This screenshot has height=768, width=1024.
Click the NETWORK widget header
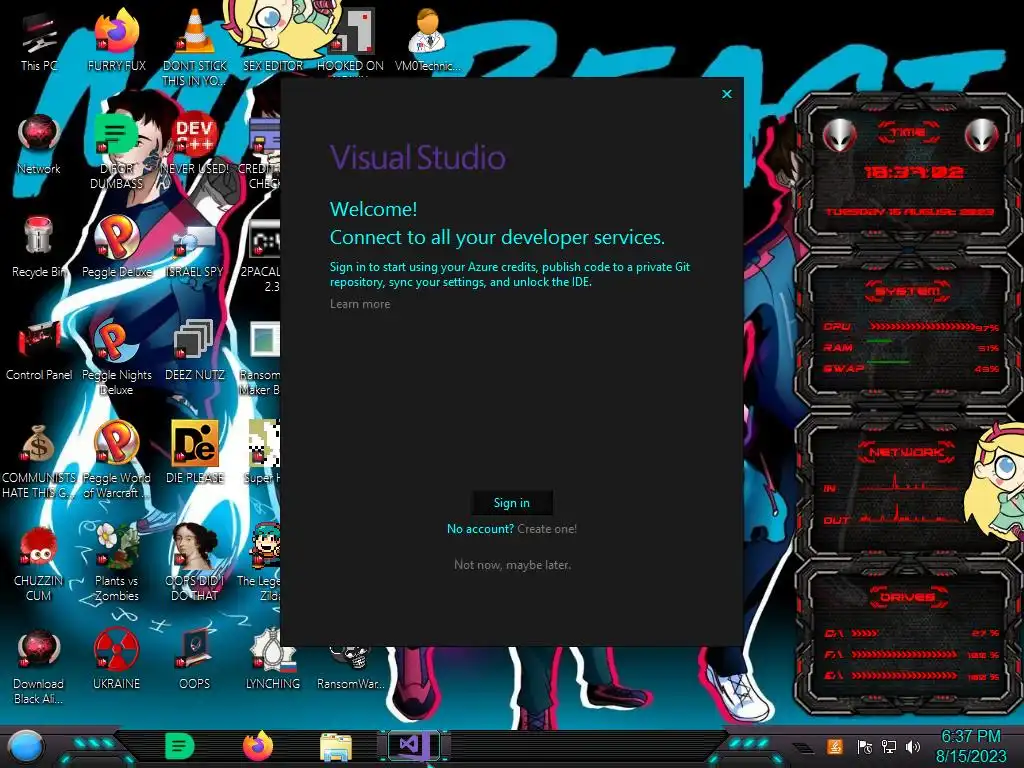pyautogui.click(x=906, y=452)
